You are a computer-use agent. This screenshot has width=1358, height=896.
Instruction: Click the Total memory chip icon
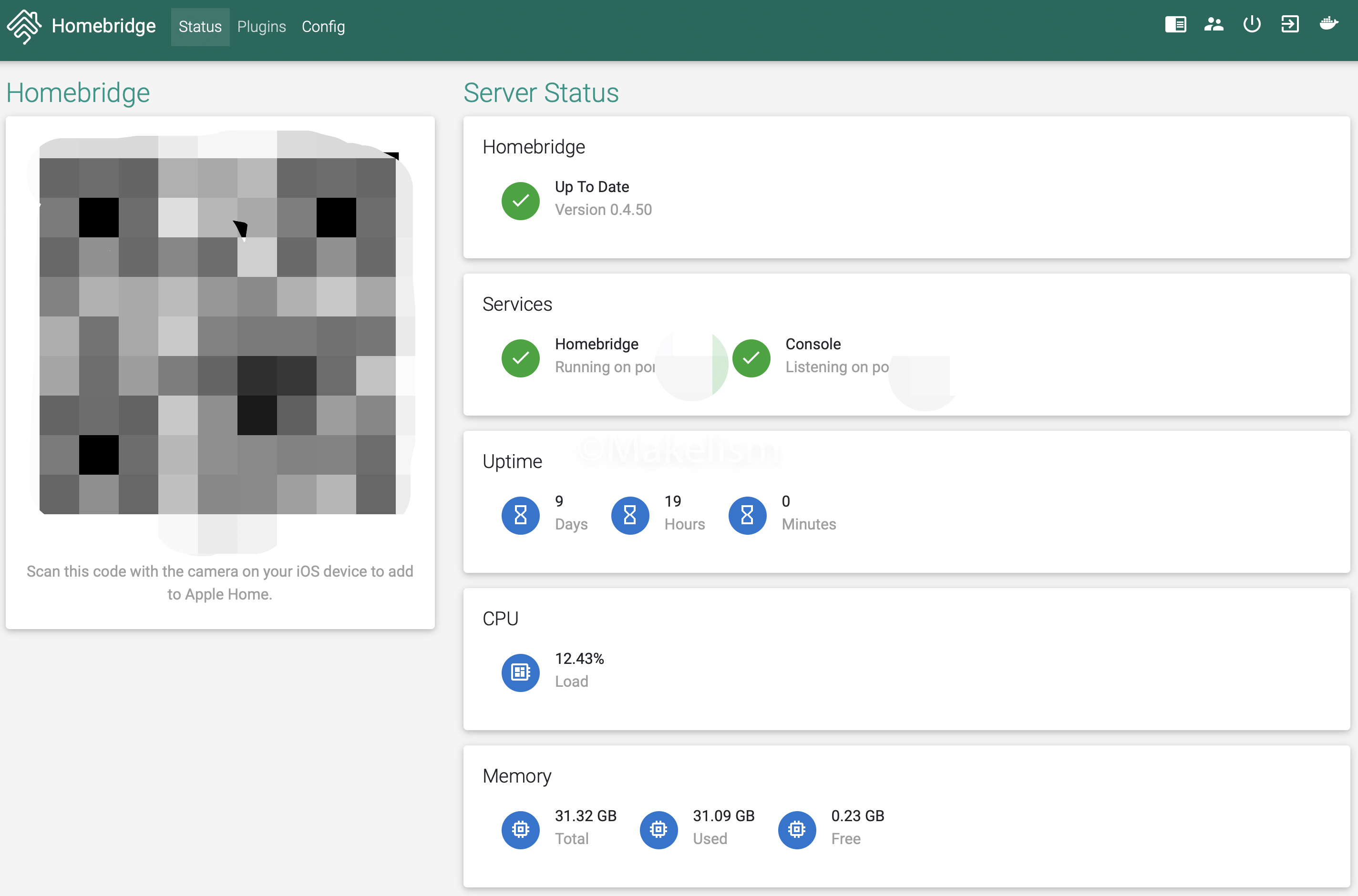click(520, 830)
